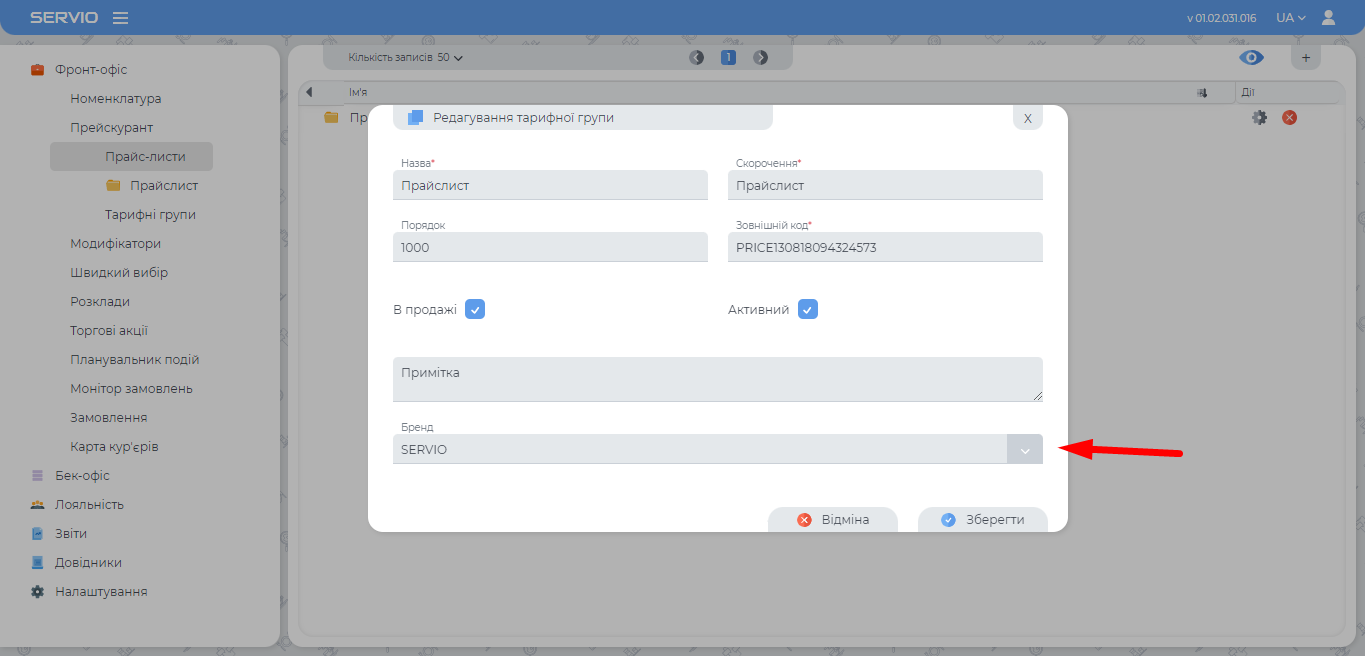The image size is (1365, 656).
Task: Uncheck the "Активний" checkbox
Action: click(808, 309)
